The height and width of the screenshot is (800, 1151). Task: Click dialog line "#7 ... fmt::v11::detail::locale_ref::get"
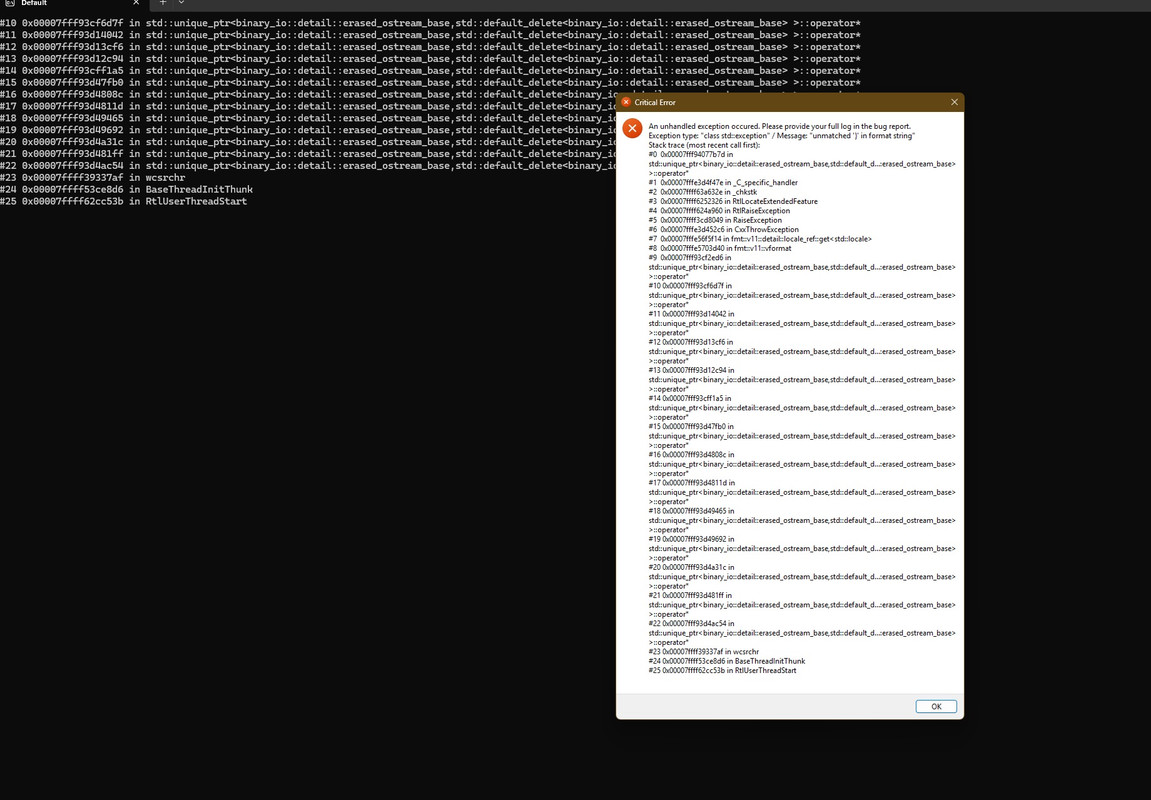coord(760,239)
